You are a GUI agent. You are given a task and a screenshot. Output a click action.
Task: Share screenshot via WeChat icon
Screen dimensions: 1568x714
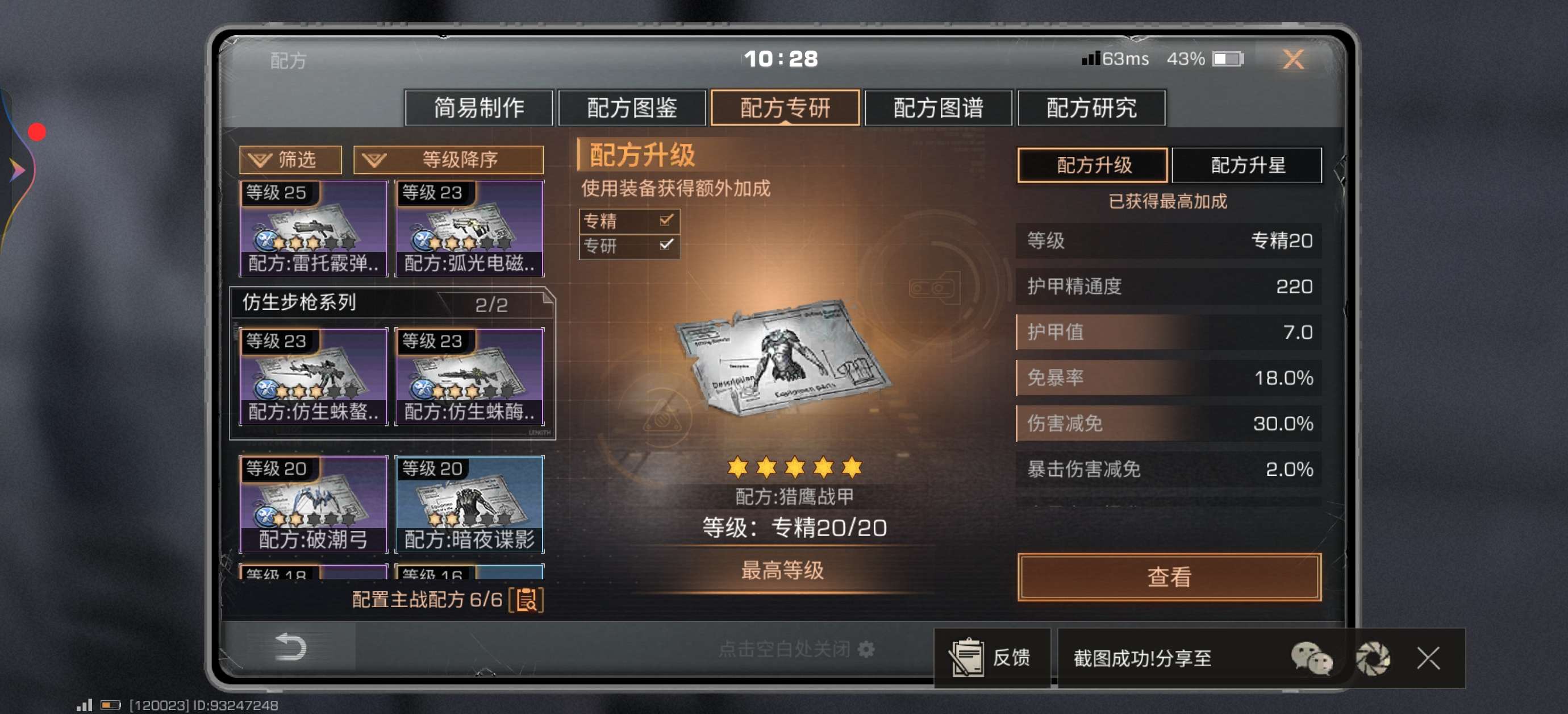1312,658
